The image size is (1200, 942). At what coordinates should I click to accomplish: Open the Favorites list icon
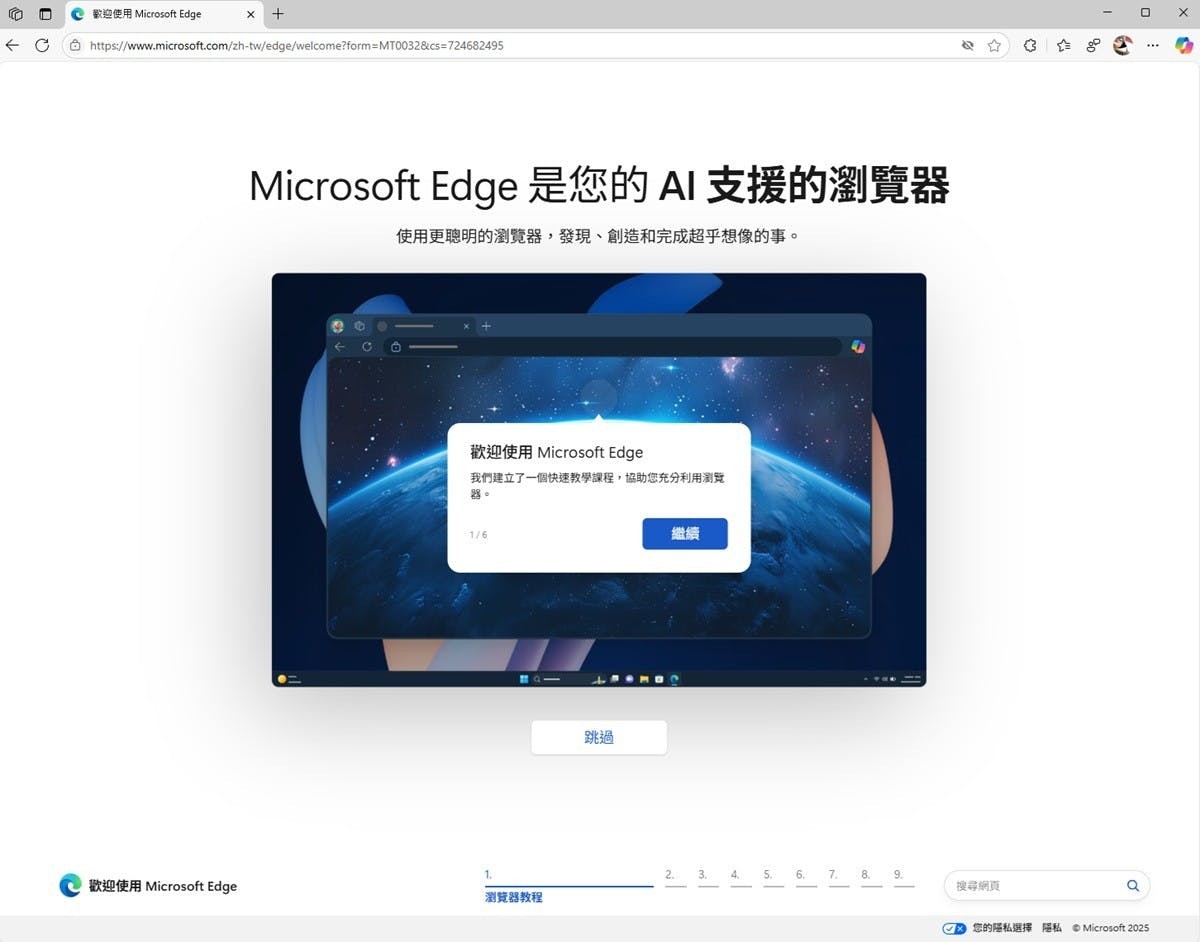click(x=1063, y=45)
